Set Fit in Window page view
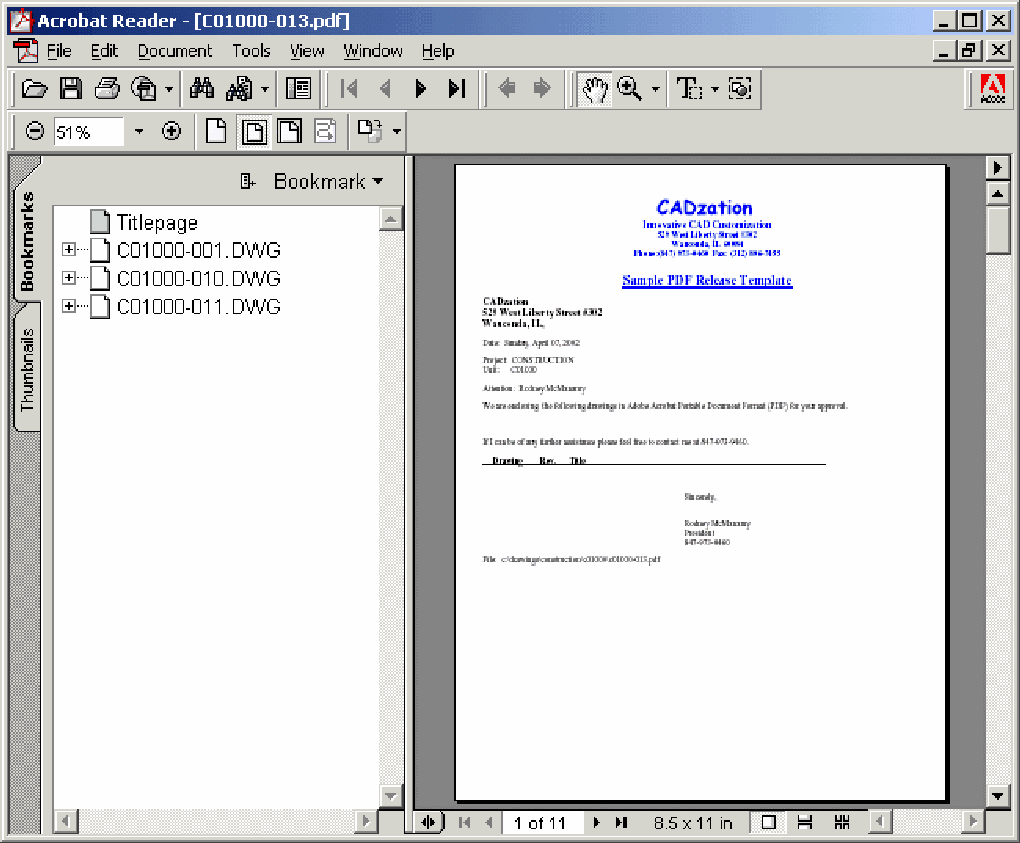The image size is (1020, 843). pyautogui.click(x=254, y=131)
